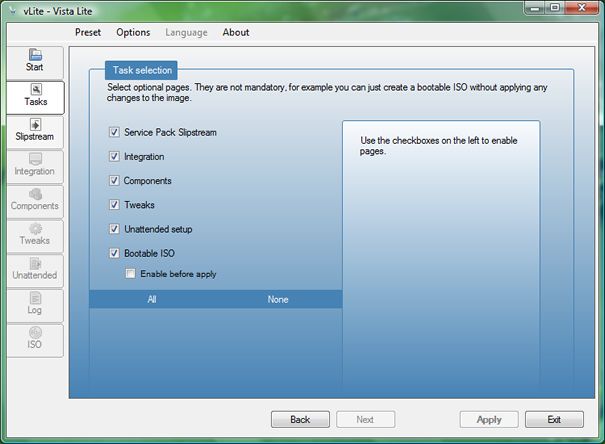Click the Apply button
The height and width of the screenshot is (444, 605).
tap(489, 419)
